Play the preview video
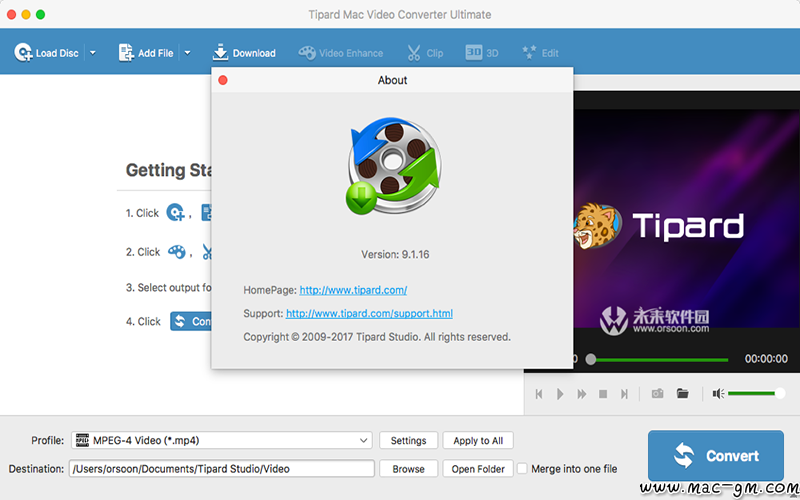The width and height of the screenshot is (800, 500). pyautogui.click(x=560, y=394)
